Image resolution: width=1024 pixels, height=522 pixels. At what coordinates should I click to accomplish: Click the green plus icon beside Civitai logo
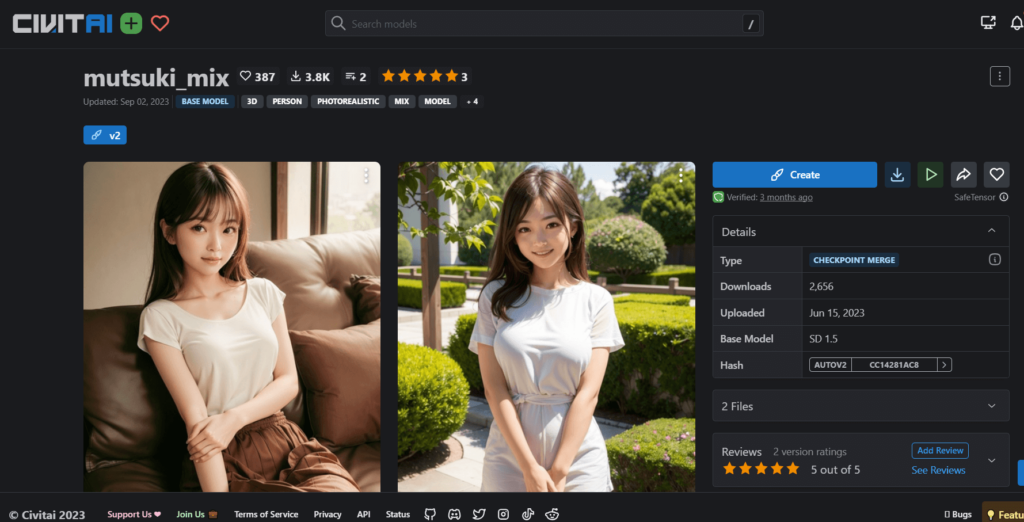click(131, 23)
